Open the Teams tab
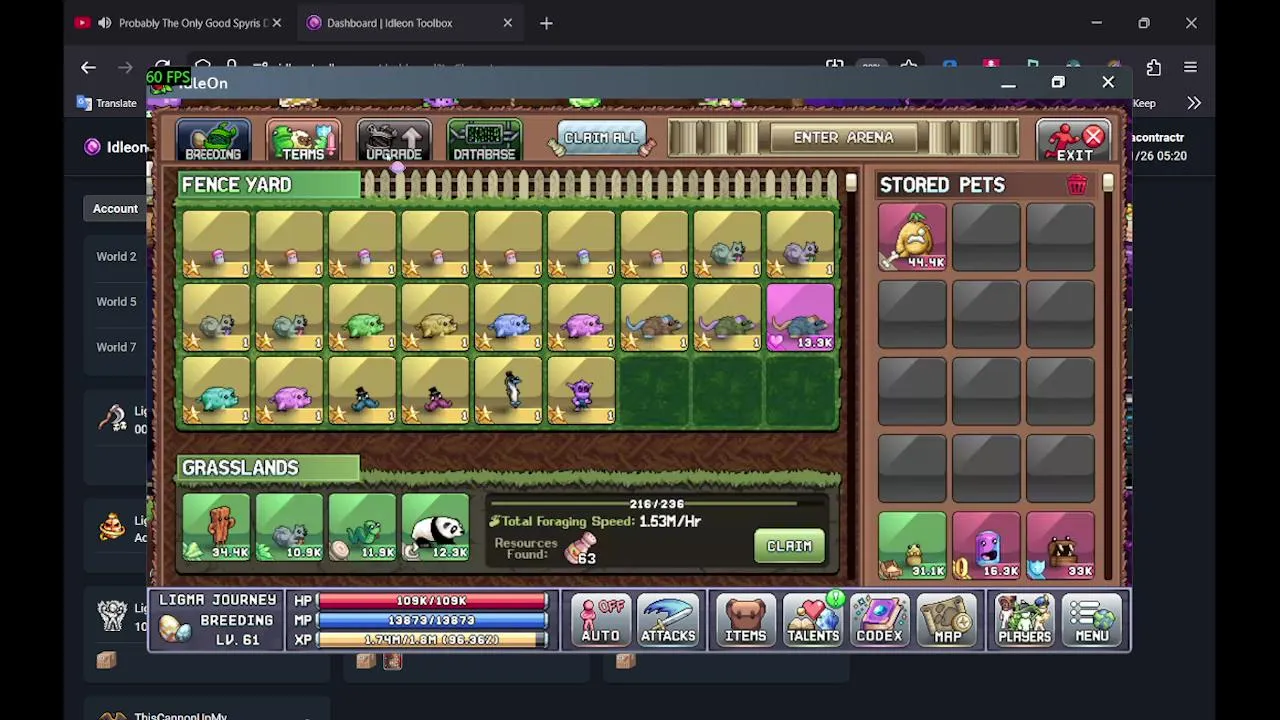1280x720 pixels. point(303,141)
